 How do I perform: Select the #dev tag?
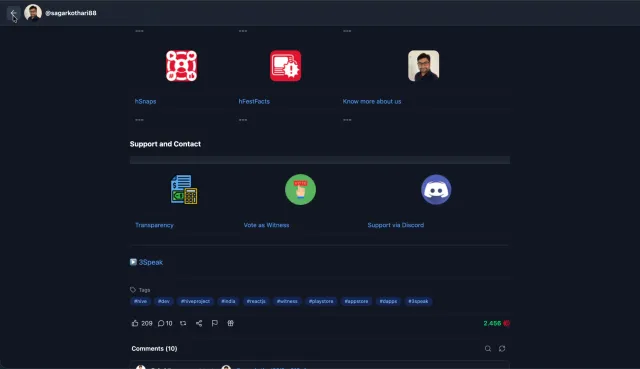click(x=164, y=301)
